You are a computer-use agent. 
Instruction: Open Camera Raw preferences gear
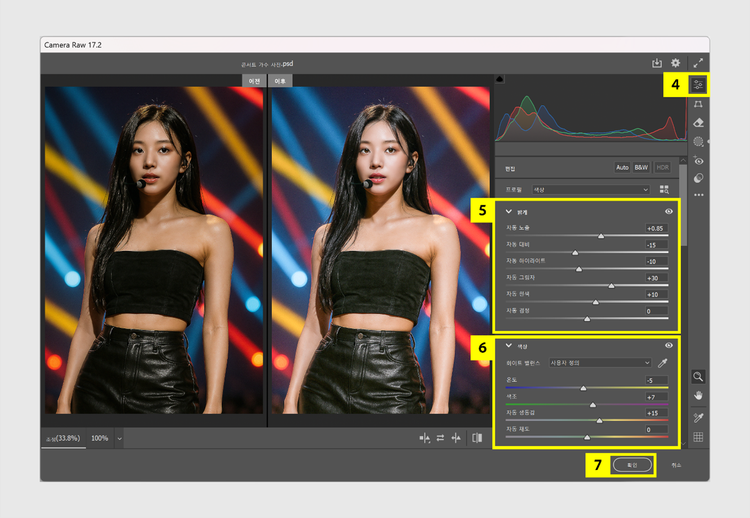(675, 63)
